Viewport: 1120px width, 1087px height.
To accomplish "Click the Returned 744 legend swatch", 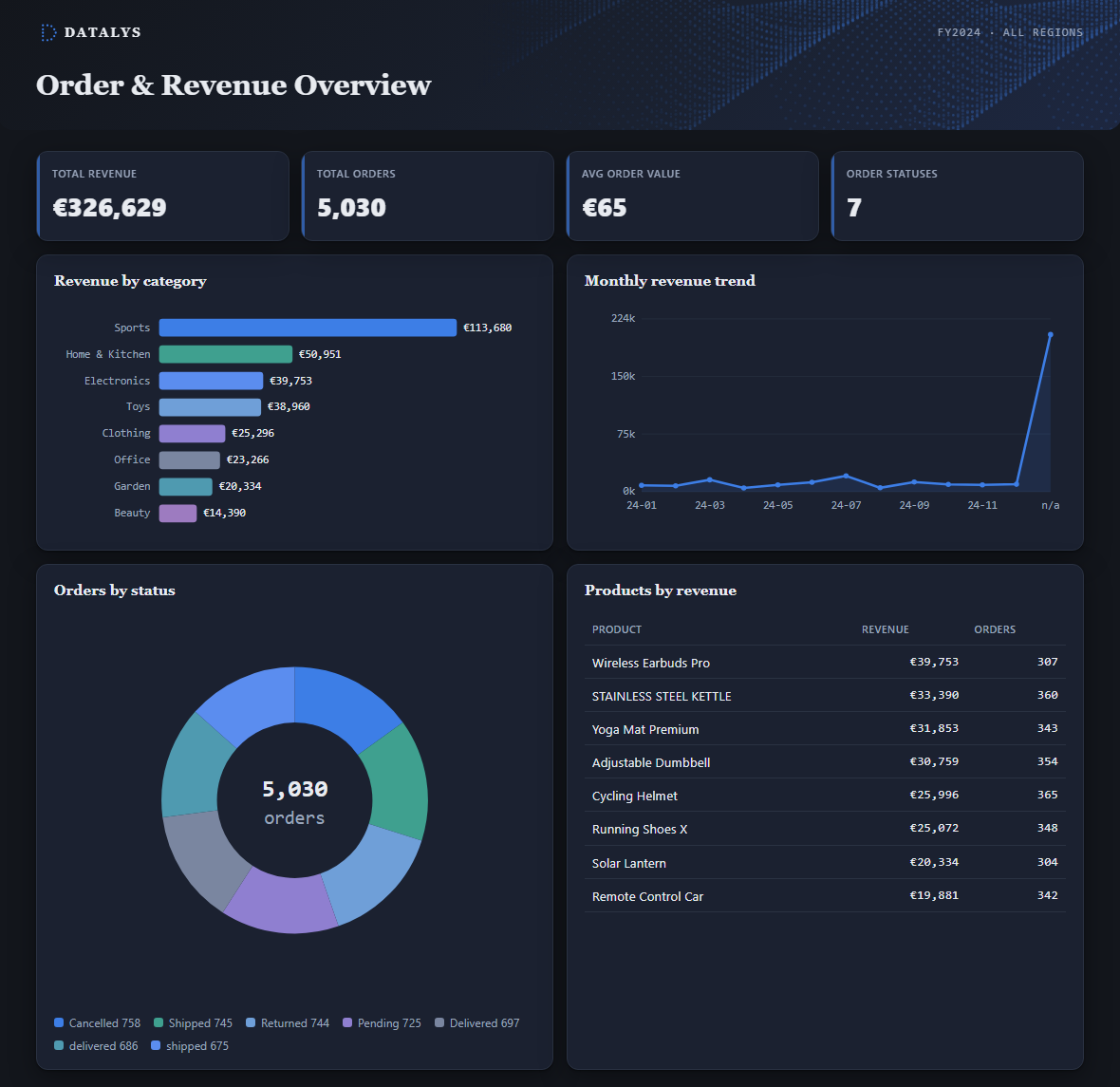I will coord(251,1022).
